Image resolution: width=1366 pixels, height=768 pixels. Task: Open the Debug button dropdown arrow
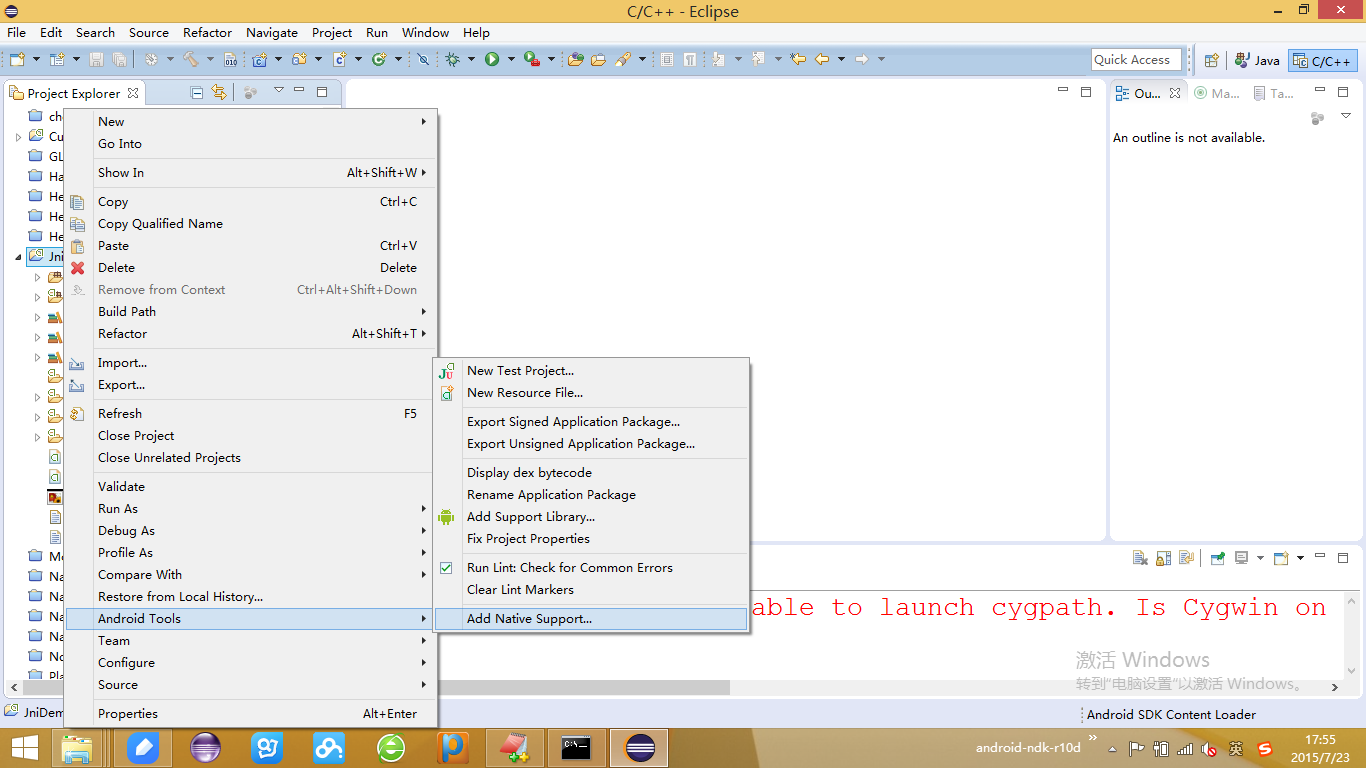click(471, 59)
